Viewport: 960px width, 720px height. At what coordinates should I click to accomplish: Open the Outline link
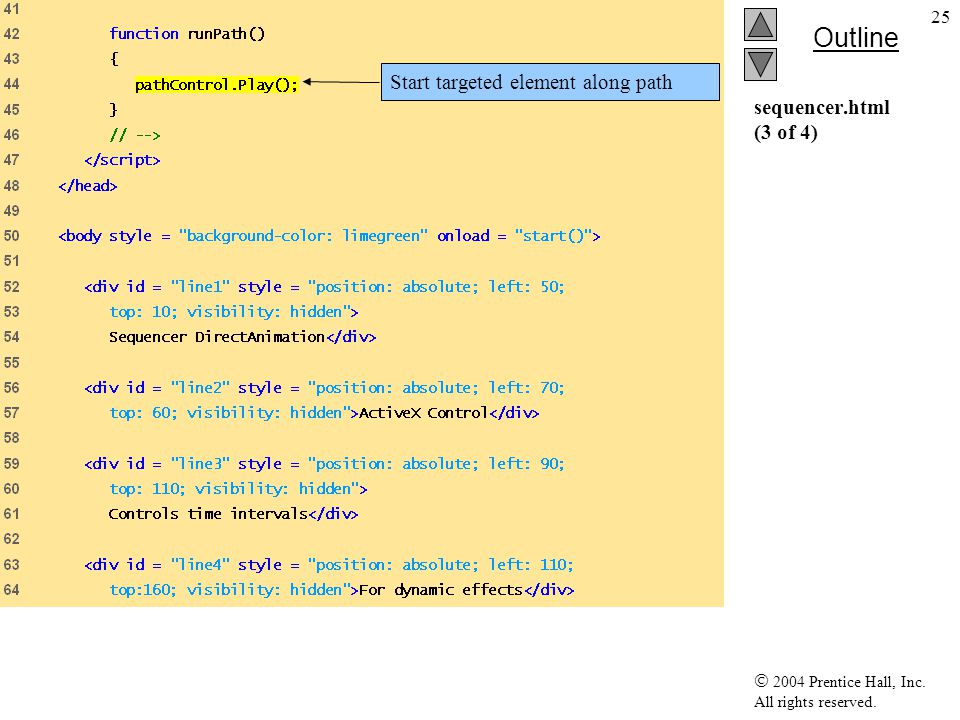pyautogui.click(x=855, y=38)
